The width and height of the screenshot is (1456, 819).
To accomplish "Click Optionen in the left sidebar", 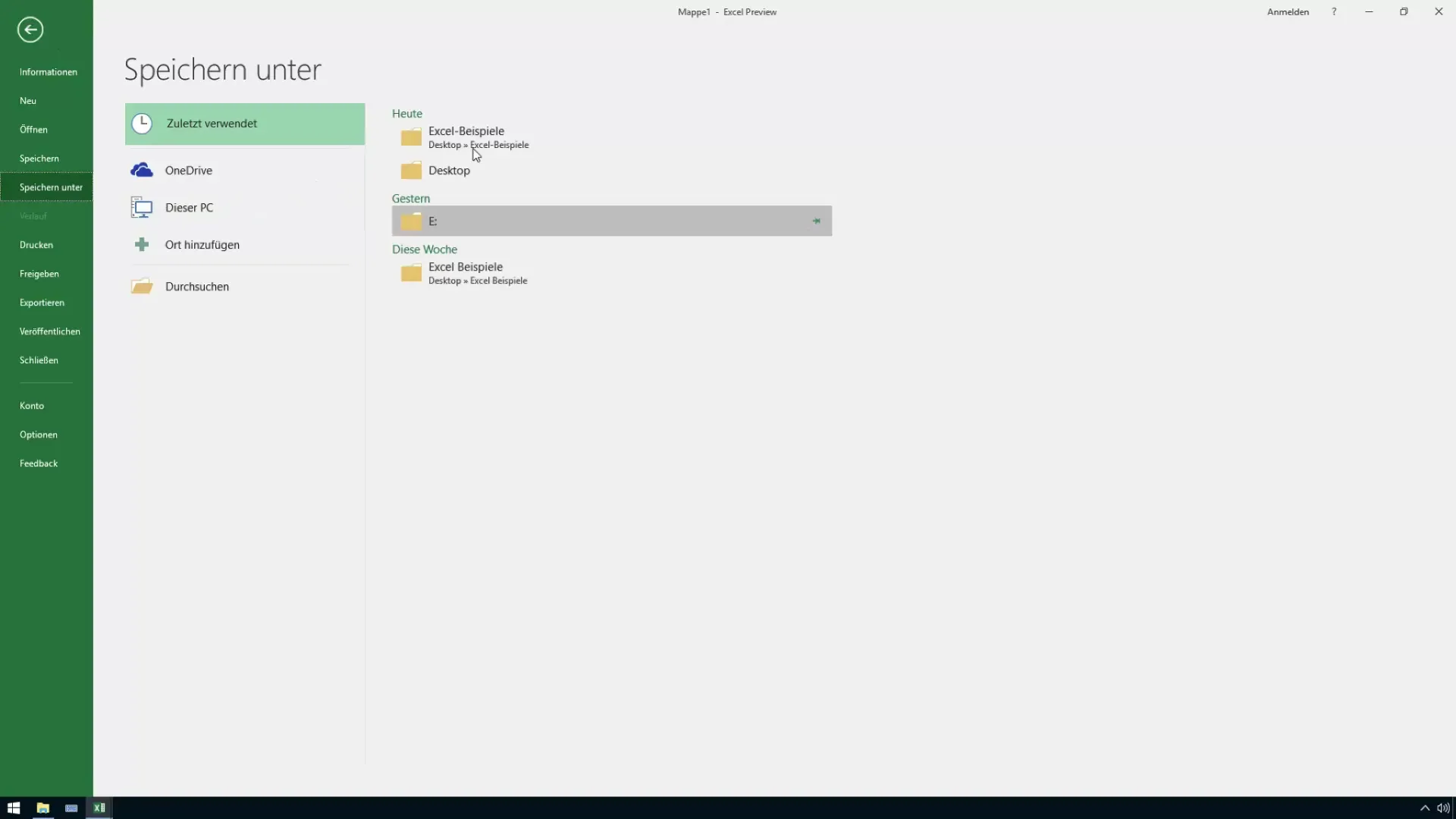I will click(x=38, y=434).
